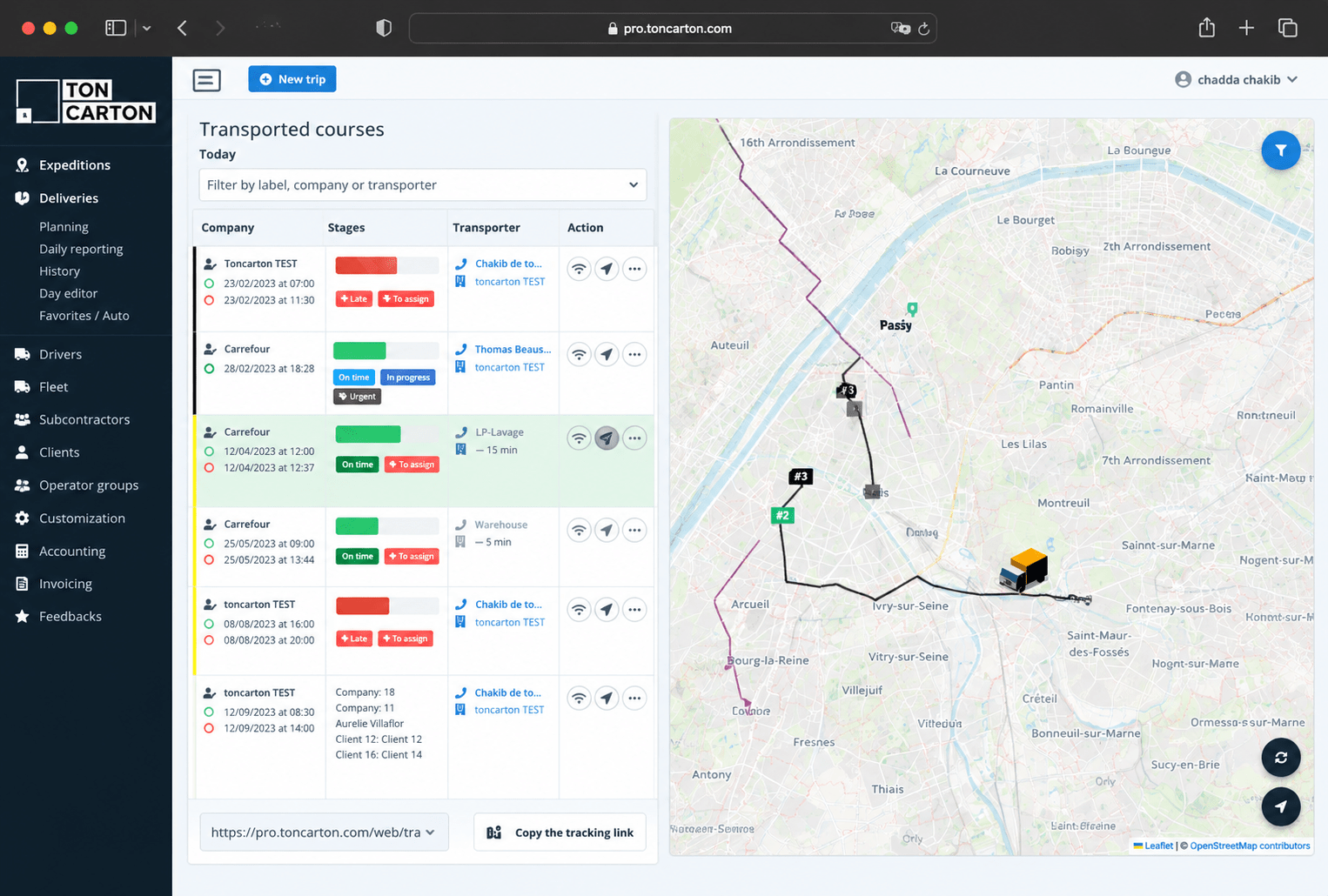1328x896 pixels.
Task: Click live signal icon for Toncarton TEST 23/02/2023 row
Action: click(x=579, y=269)
